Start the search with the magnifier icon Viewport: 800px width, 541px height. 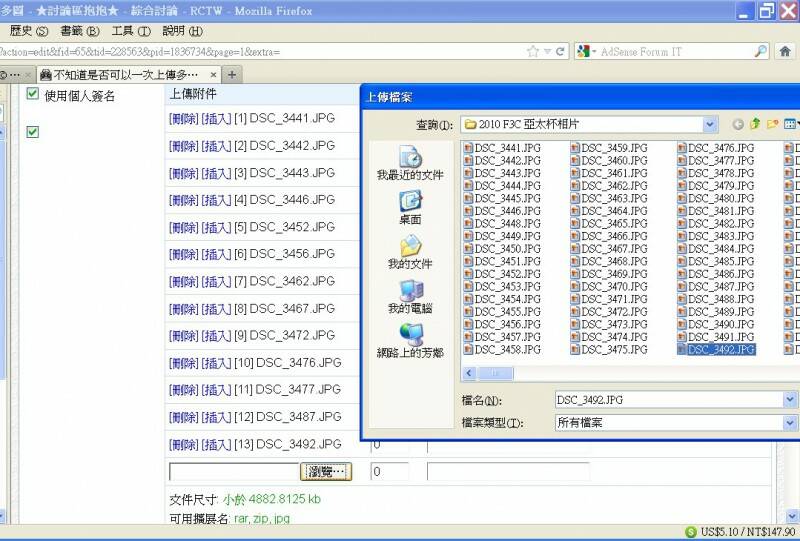(x=760, y=51)
